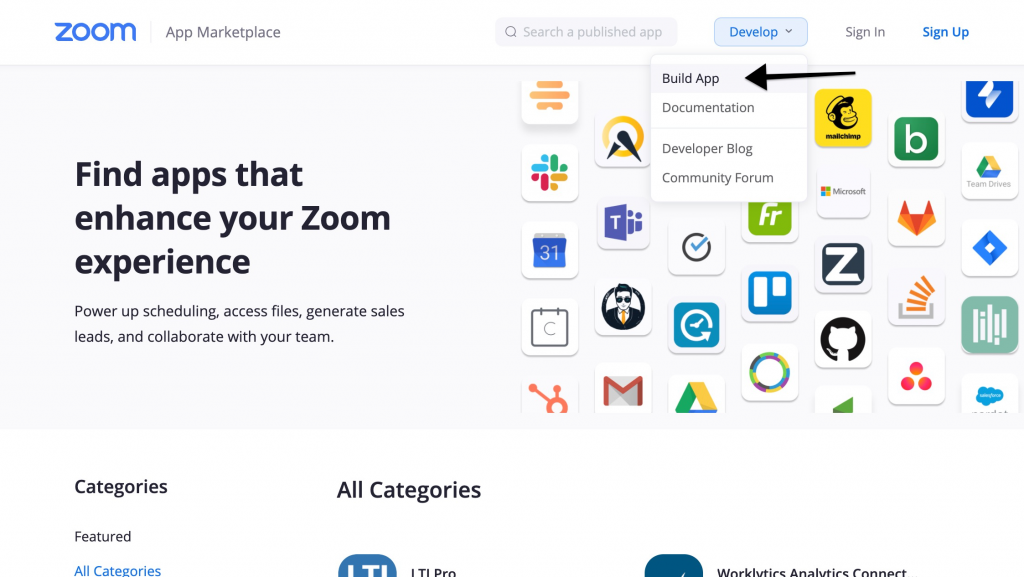This screenshot has width=1024, height=577.
Task: Open the Google Drive app icon
Action: click(x=696, y=396)
